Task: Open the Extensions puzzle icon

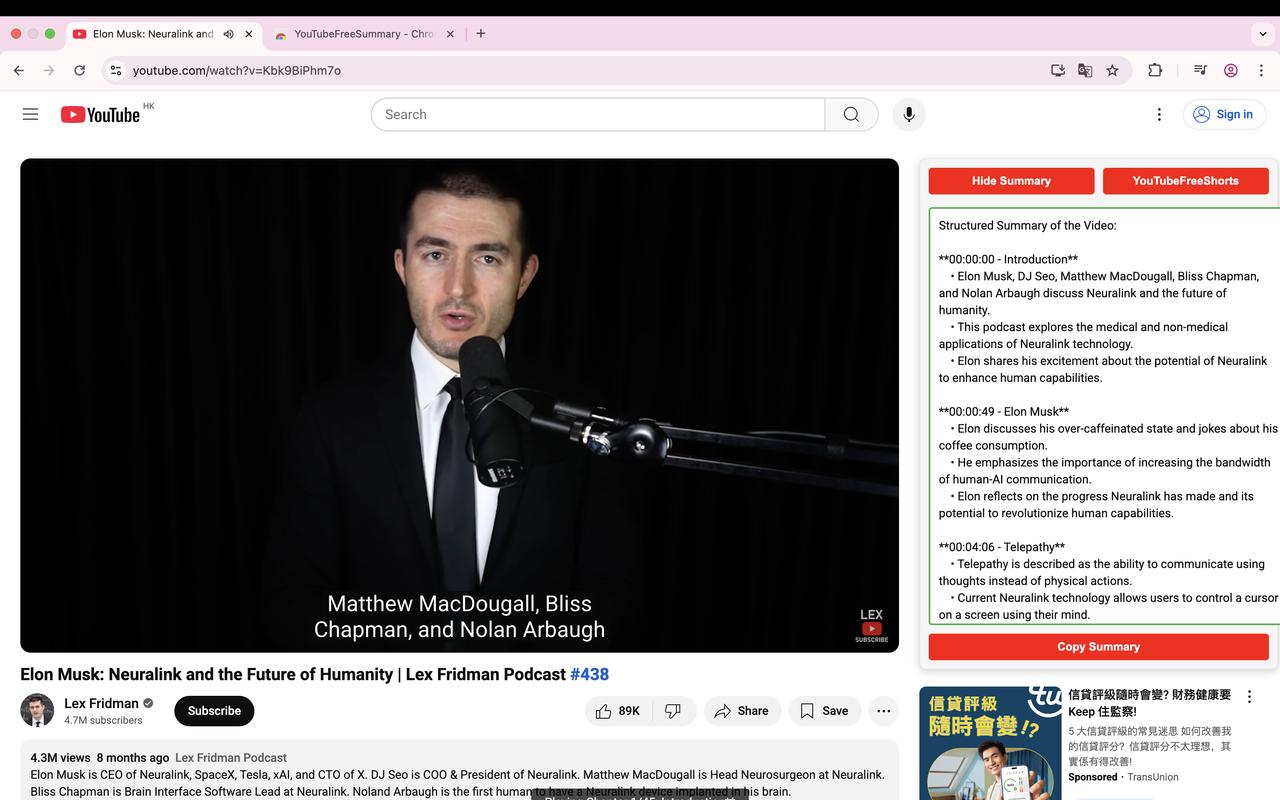Action: point(1155,70)
